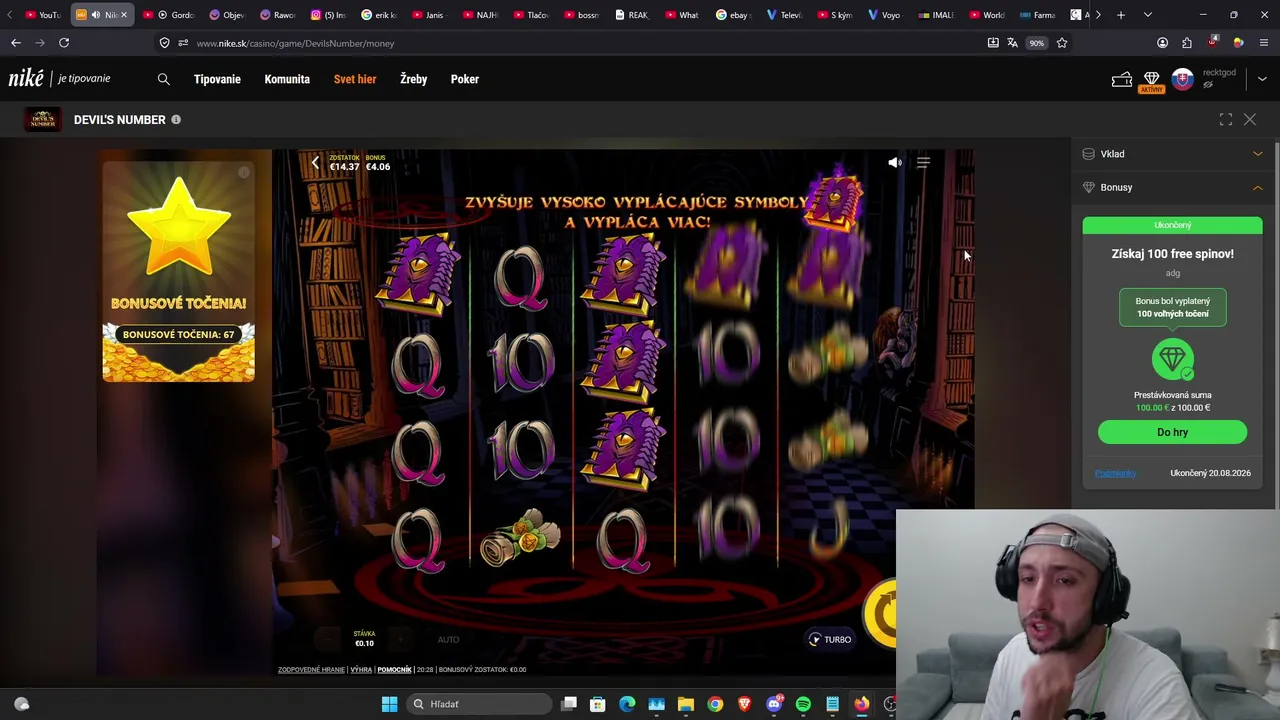This screenshot has width=1280, height=720.
Task: Enable Turbo spin mode
Action: (830, 640)
